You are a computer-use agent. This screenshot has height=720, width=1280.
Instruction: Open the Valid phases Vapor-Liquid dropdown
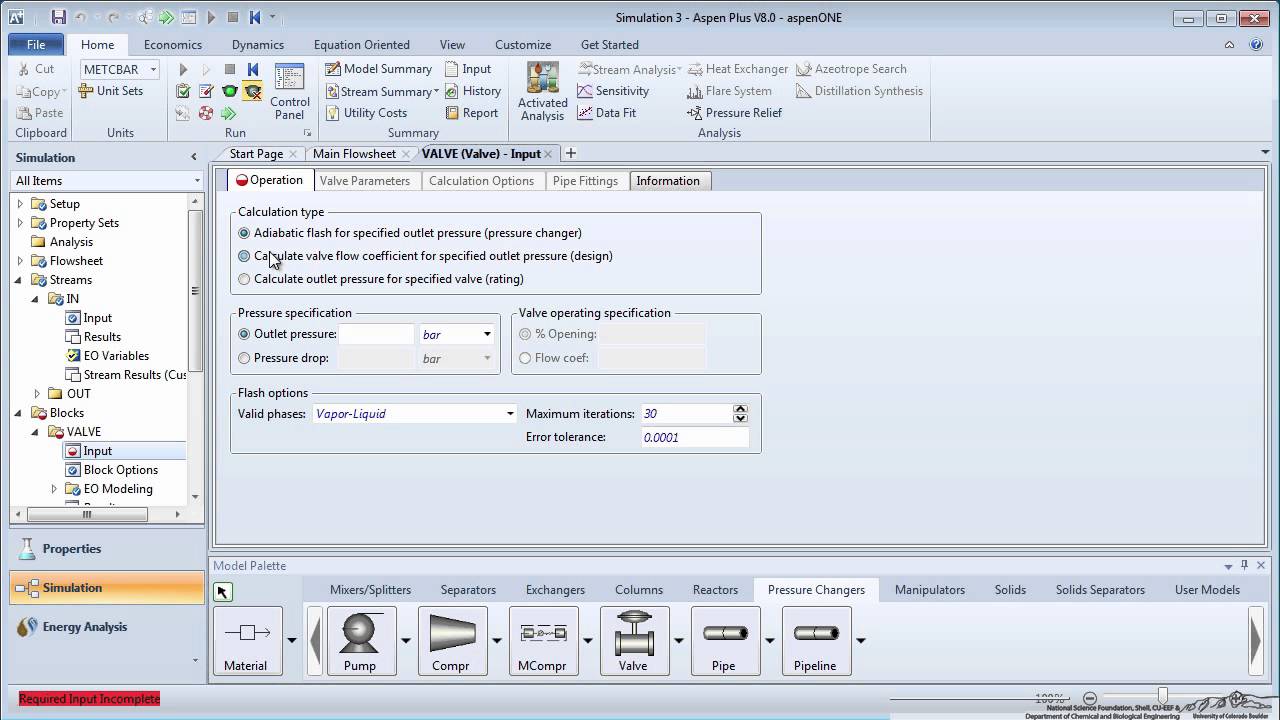[x=510, y=414]
